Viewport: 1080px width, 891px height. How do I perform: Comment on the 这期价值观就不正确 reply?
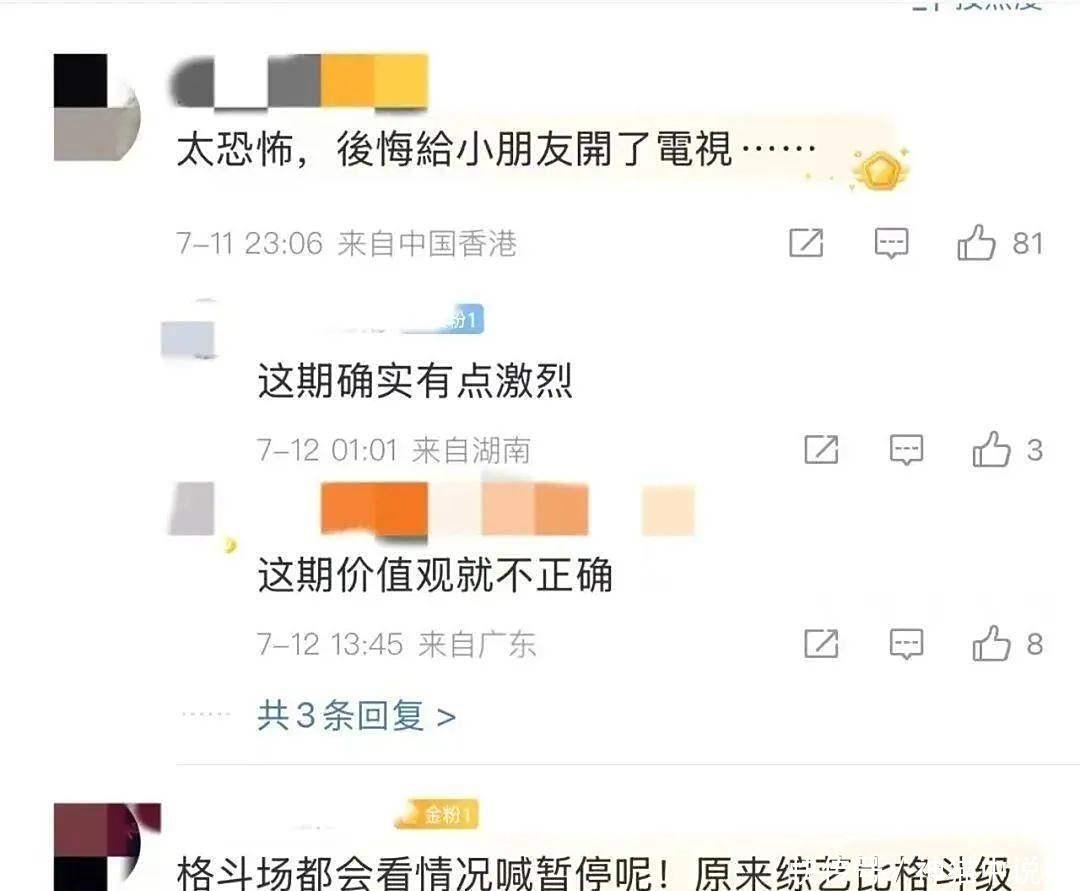[x=906, y=644]
